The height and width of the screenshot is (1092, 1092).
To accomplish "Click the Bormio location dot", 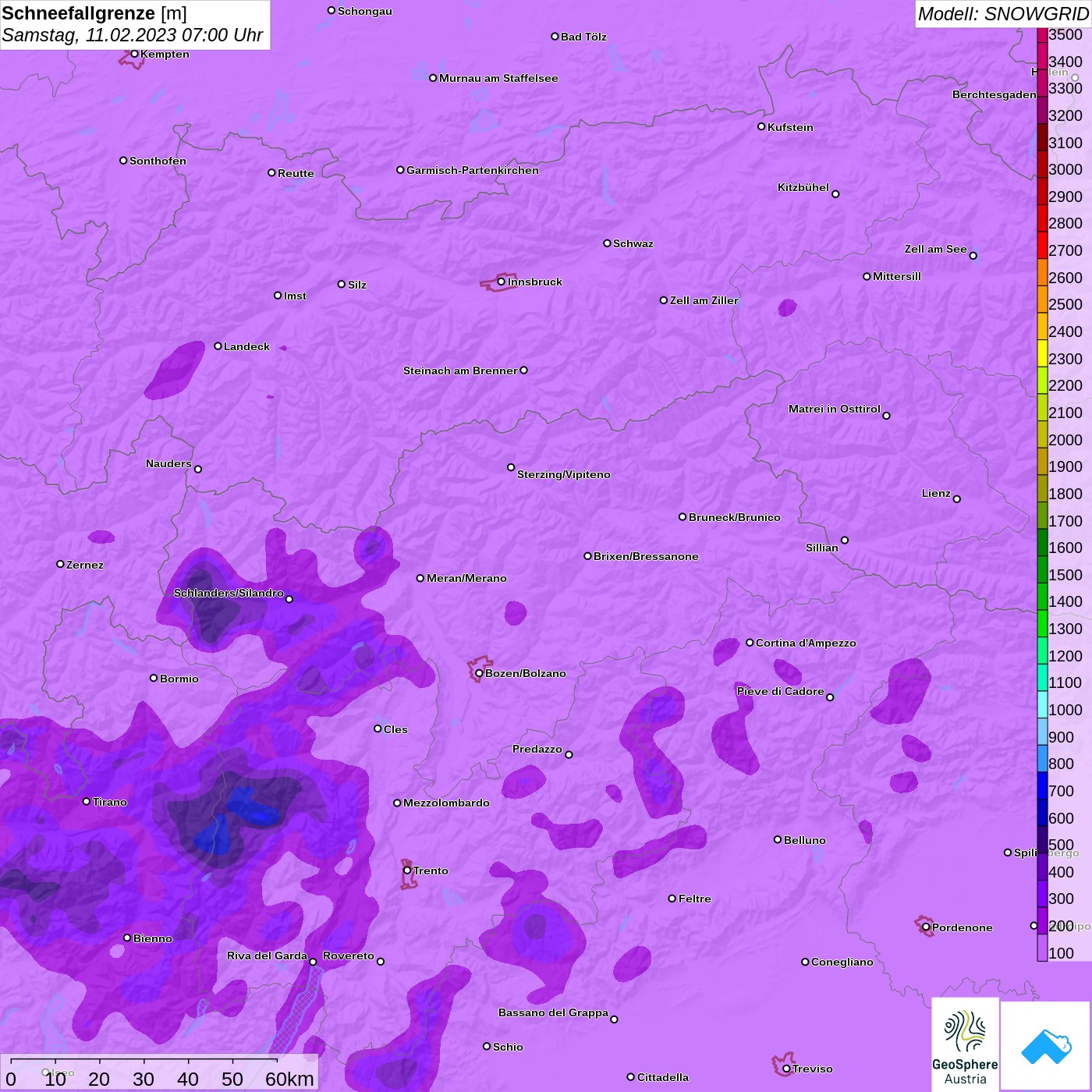I will [x=154, y=678].
